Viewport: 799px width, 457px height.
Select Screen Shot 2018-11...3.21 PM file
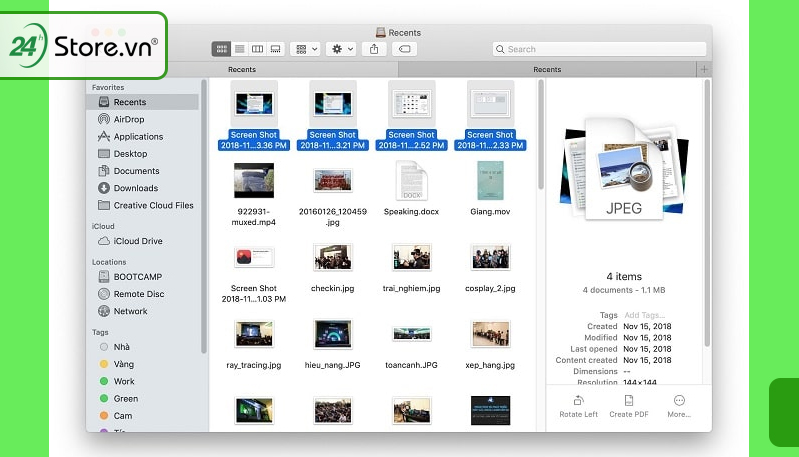[333, 116]
